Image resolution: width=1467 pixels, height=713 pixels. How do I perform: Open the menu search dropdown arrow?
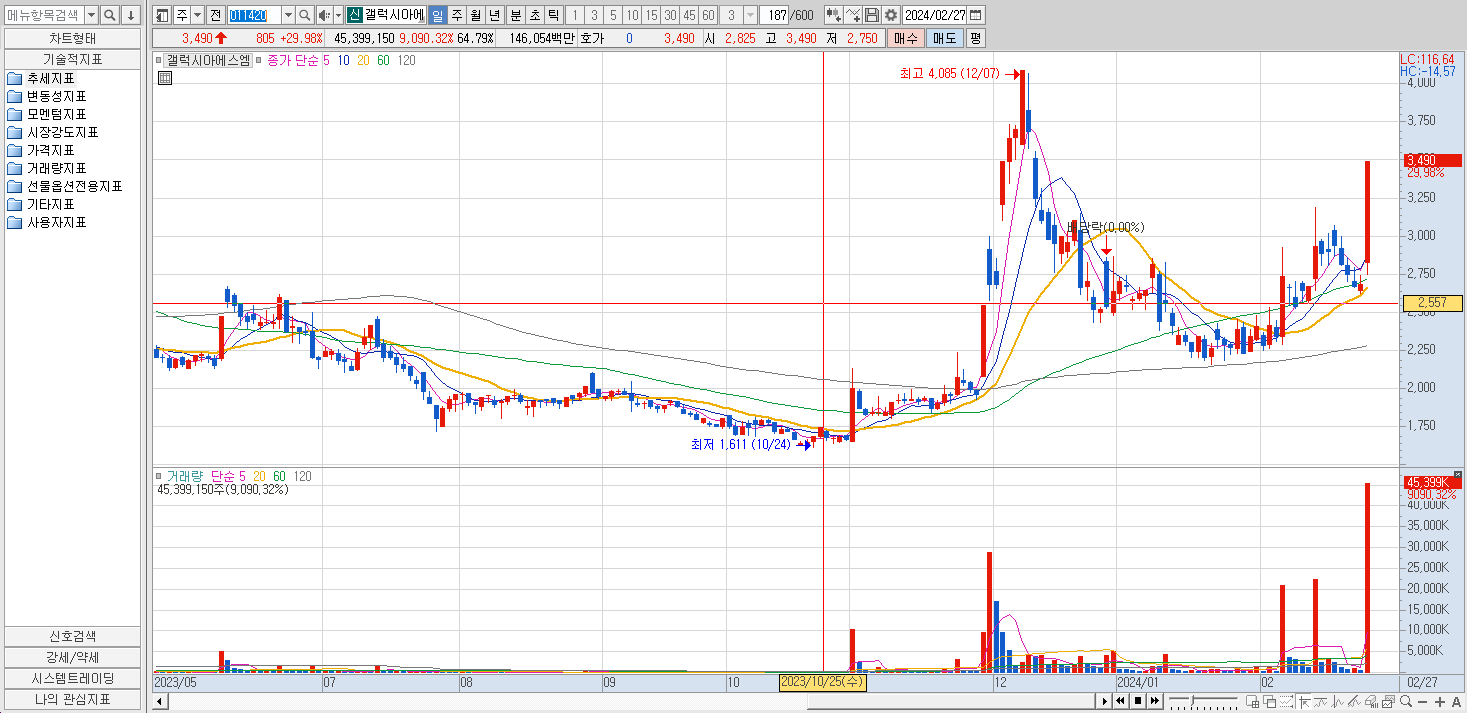(91, 15)
